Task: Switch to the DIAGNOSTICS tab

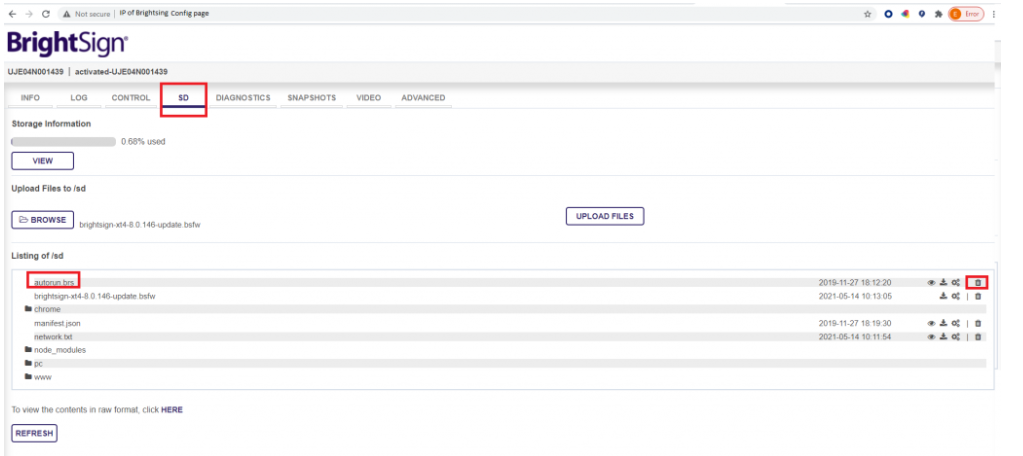Action: coord(243,98)
